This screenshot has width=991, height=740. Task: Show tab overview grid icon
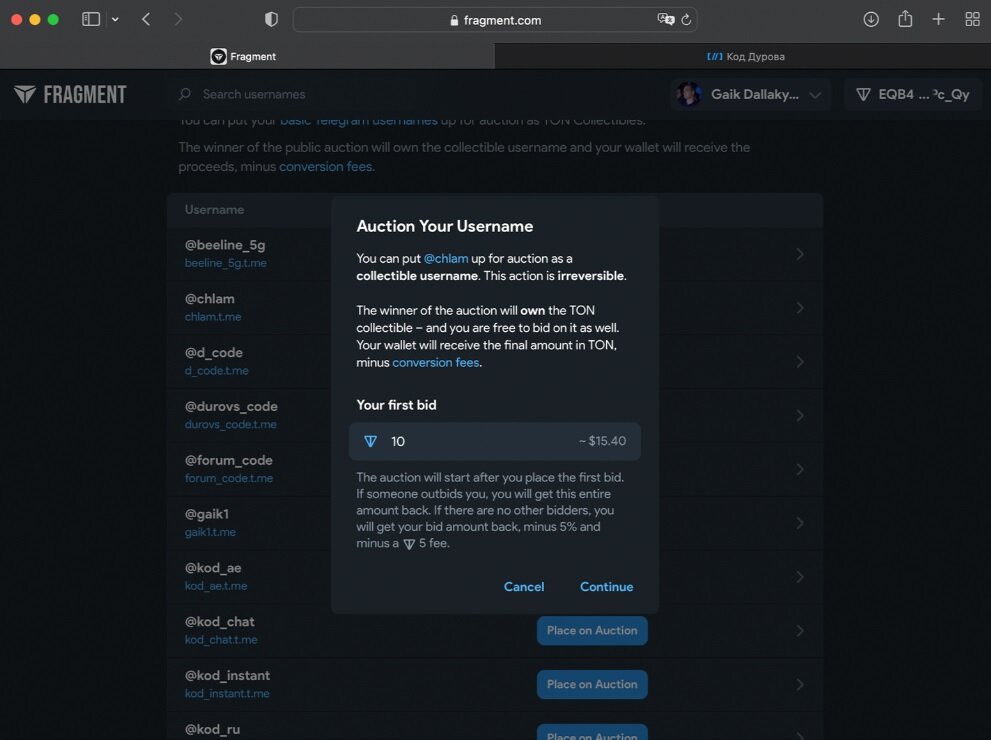click(x=972, y=19)
